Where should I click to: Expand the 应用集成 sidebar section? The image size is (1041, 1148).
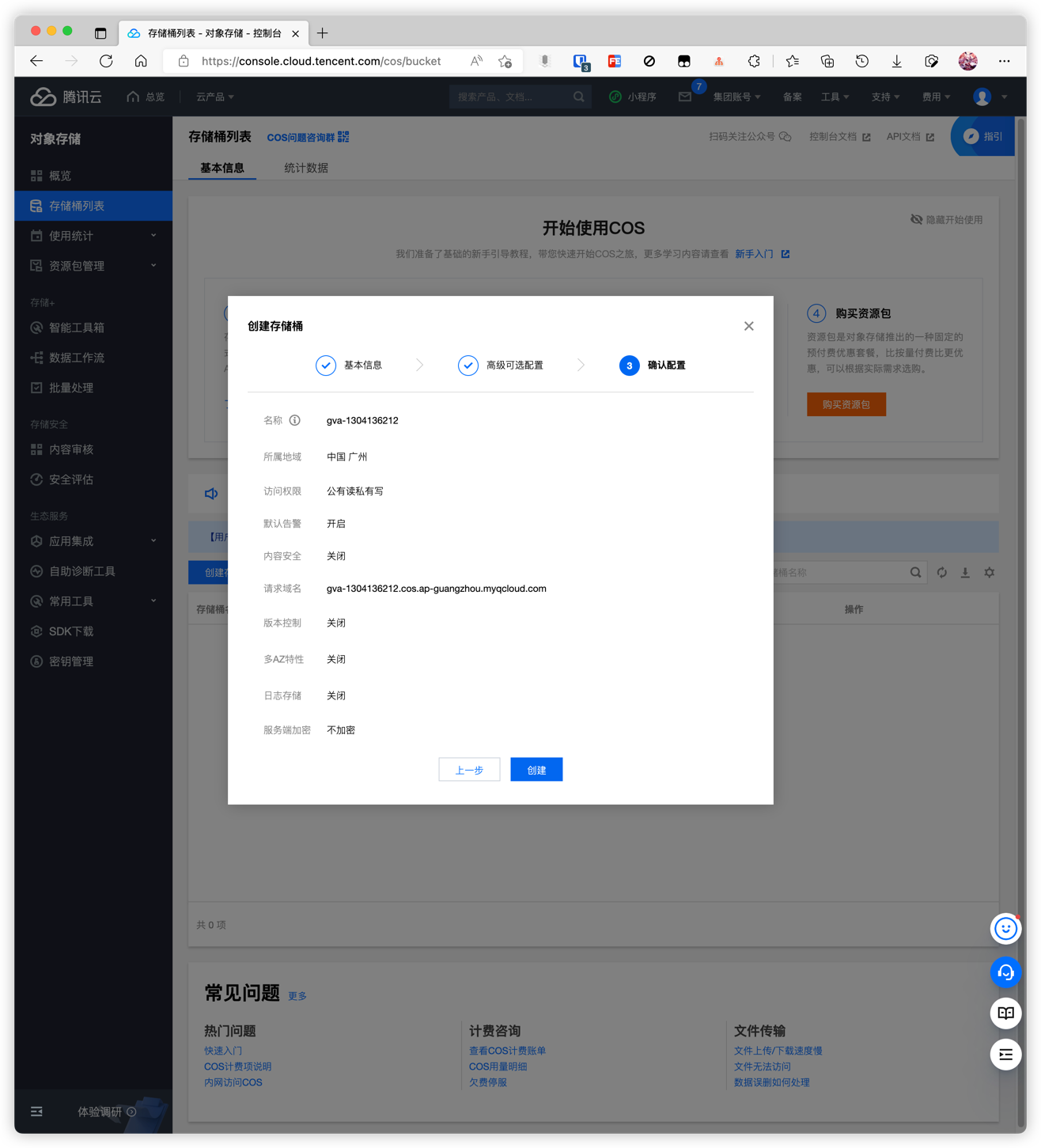93,541
